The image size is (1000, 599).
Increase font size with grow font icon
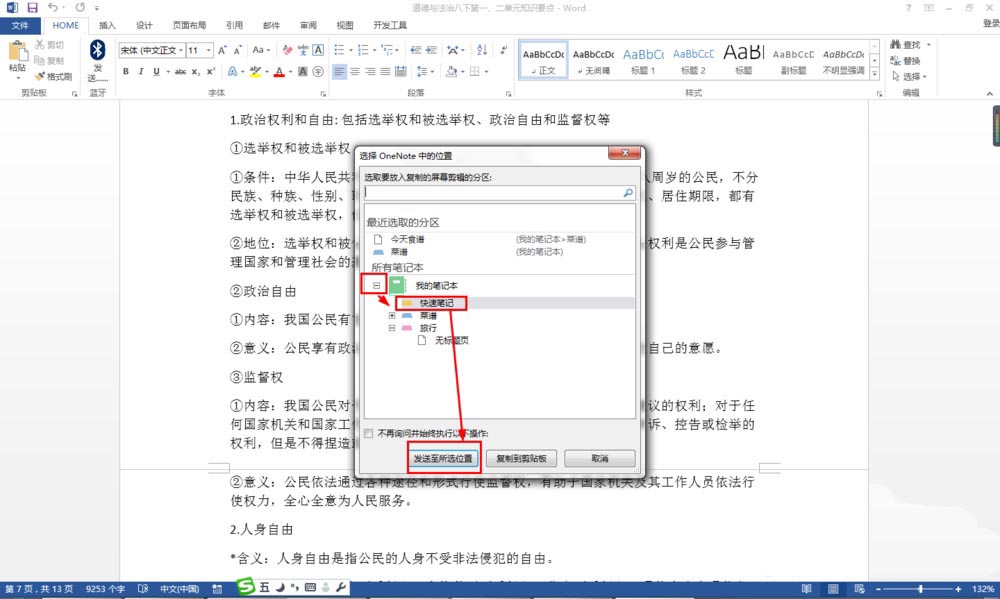coord(222,50)
